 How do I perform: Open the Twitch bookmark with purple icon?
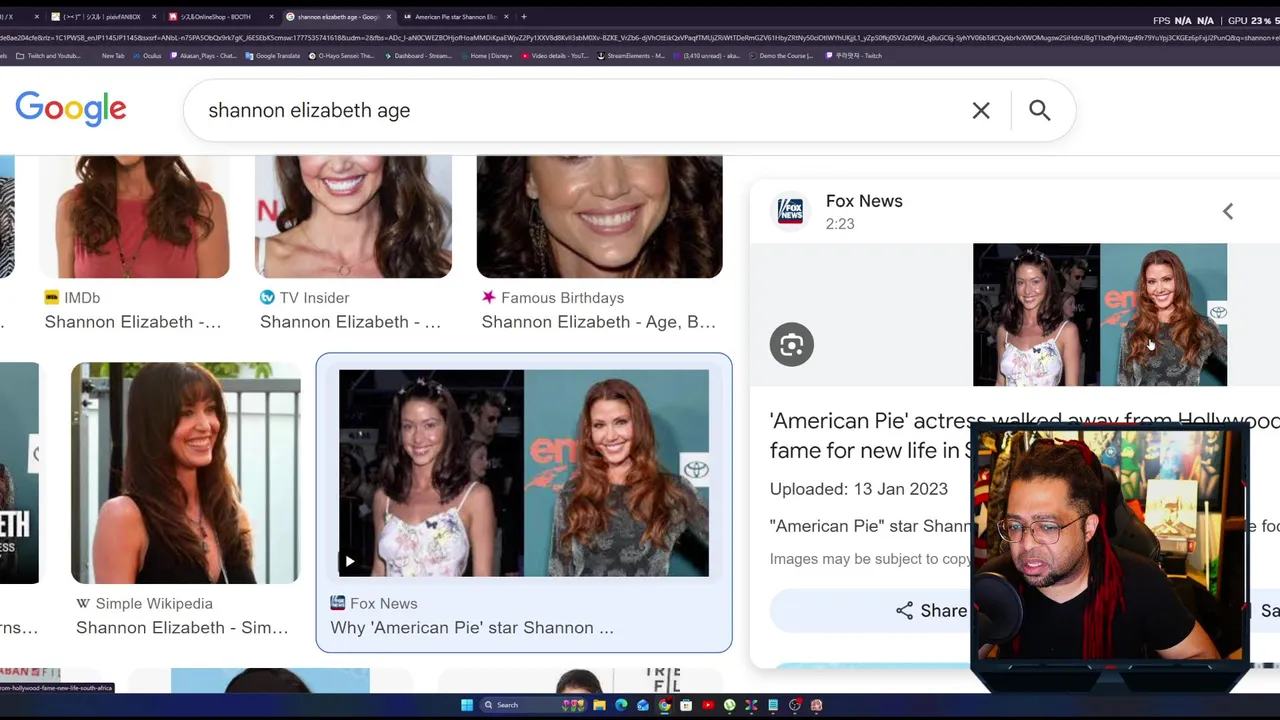pyautogui.click(x=854, y=56)
